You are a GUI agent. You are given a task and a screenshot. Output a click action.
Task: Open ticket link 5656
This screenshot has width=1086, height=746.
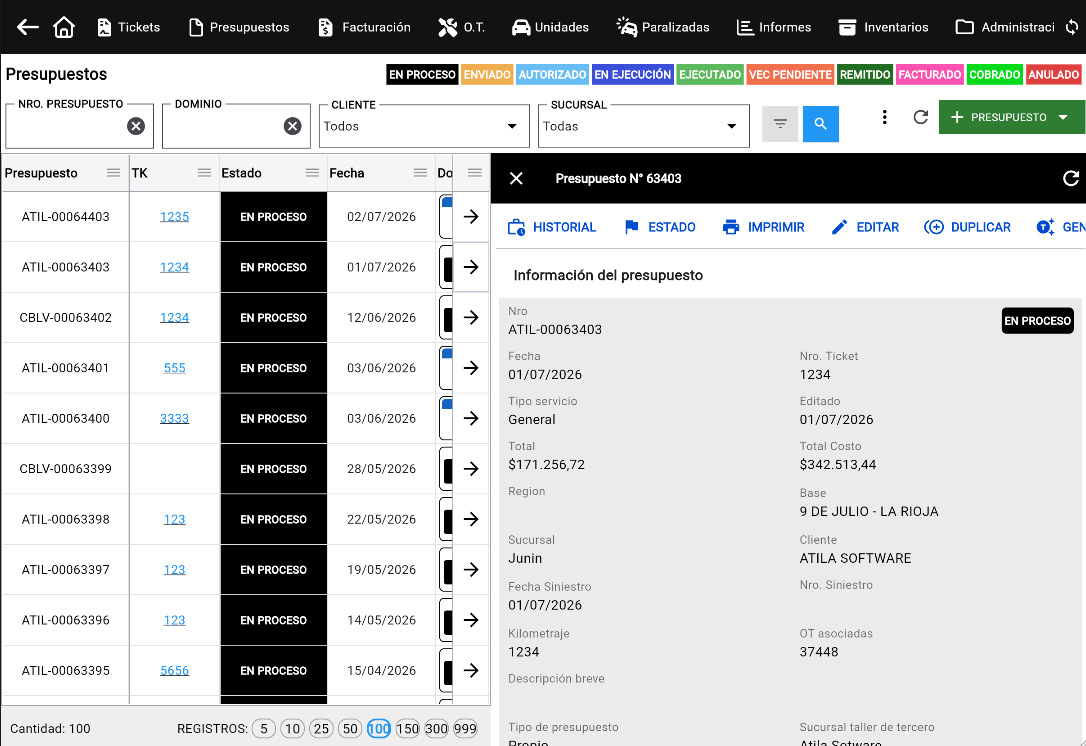(175, 670)
